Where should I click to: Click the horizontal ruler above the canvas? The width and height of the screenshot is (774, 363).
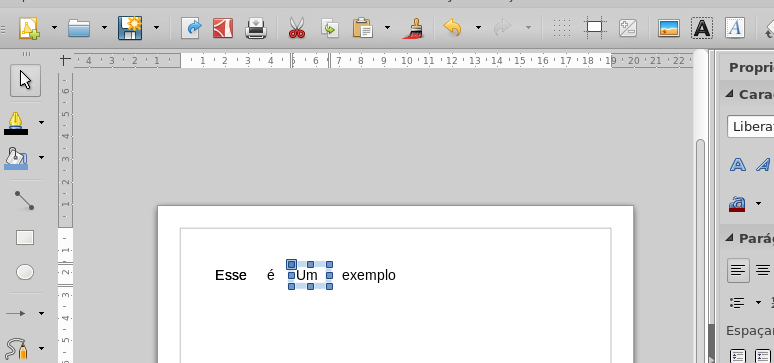383,61
